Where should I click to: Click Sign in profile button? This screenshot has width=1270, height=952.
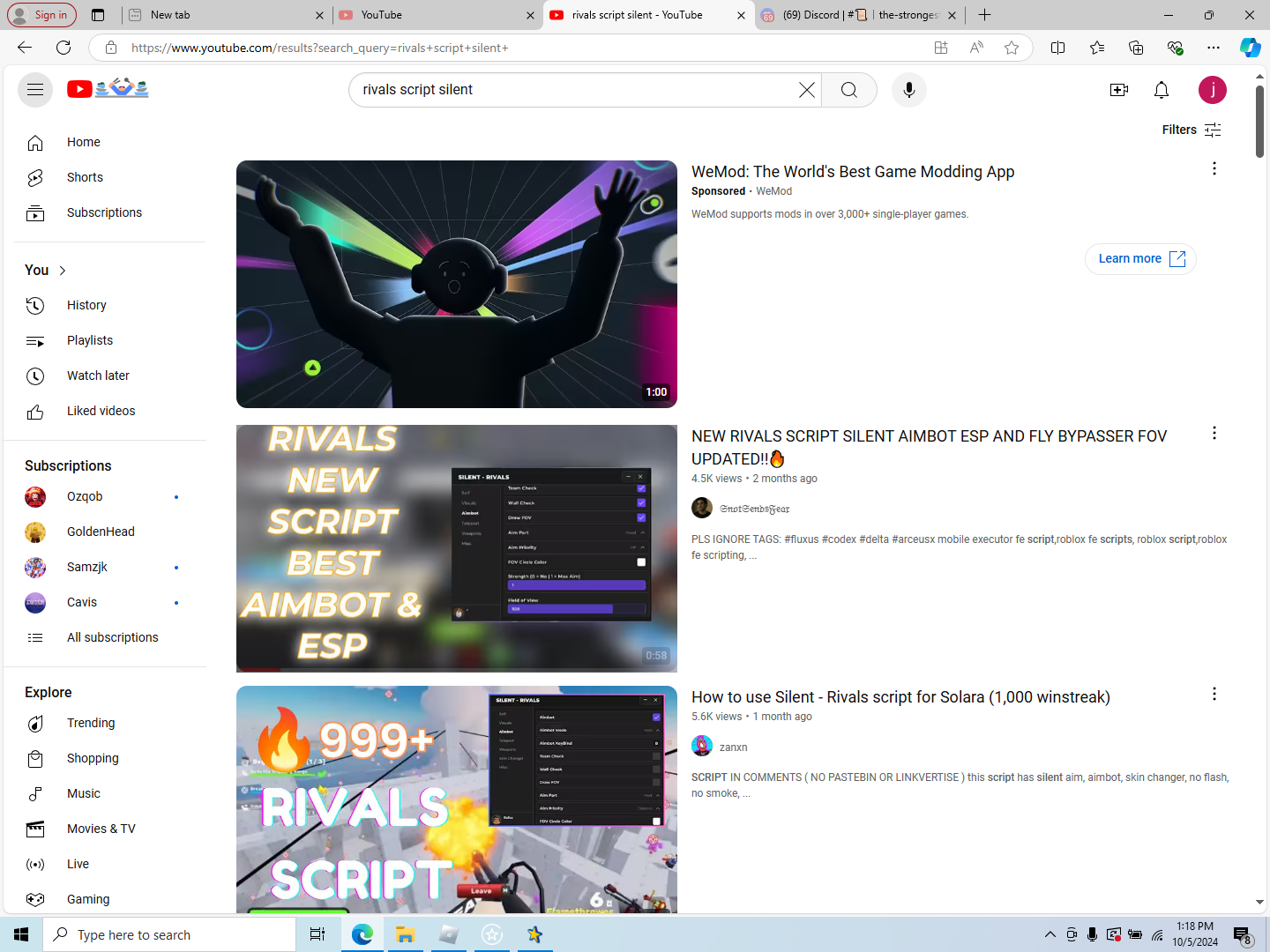pyautogui.click(x=41, y=15)
